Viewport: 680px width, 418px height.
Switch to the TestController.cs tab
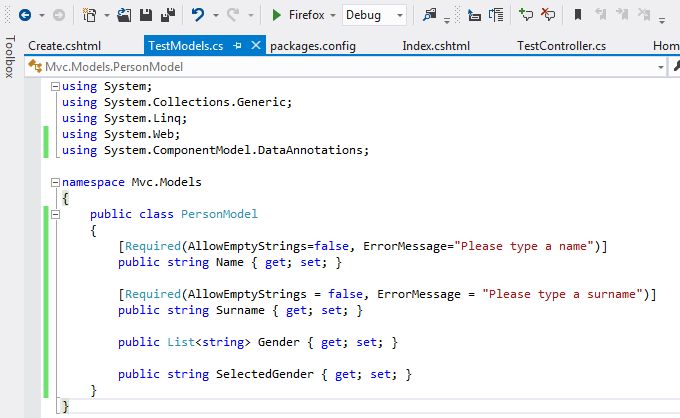tap(560, 46)
